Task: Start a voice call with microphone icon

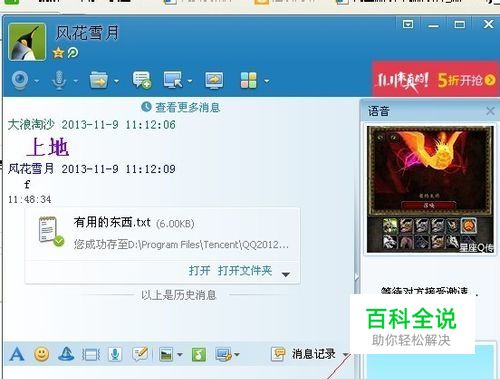Action: [x=59, y=80]
